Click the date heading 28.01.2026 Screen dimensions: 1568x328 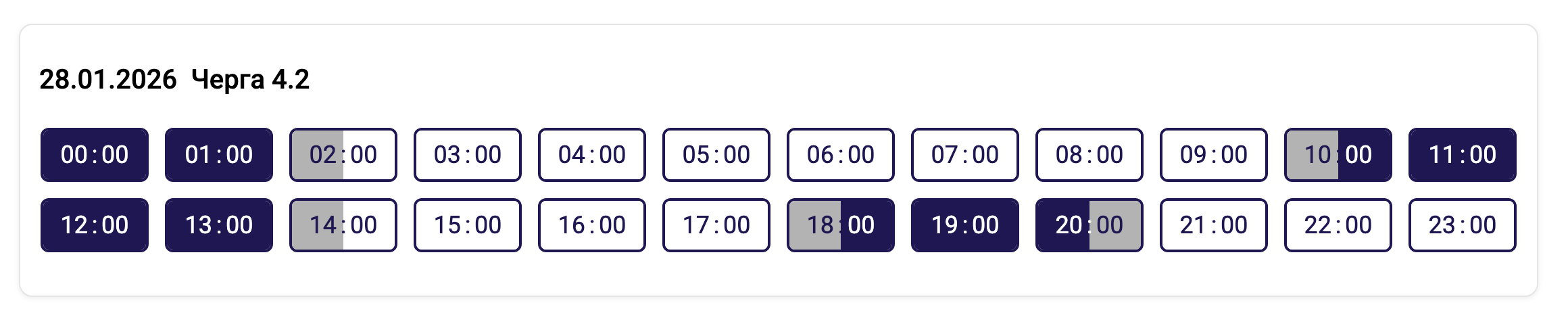tap(108, 80)
